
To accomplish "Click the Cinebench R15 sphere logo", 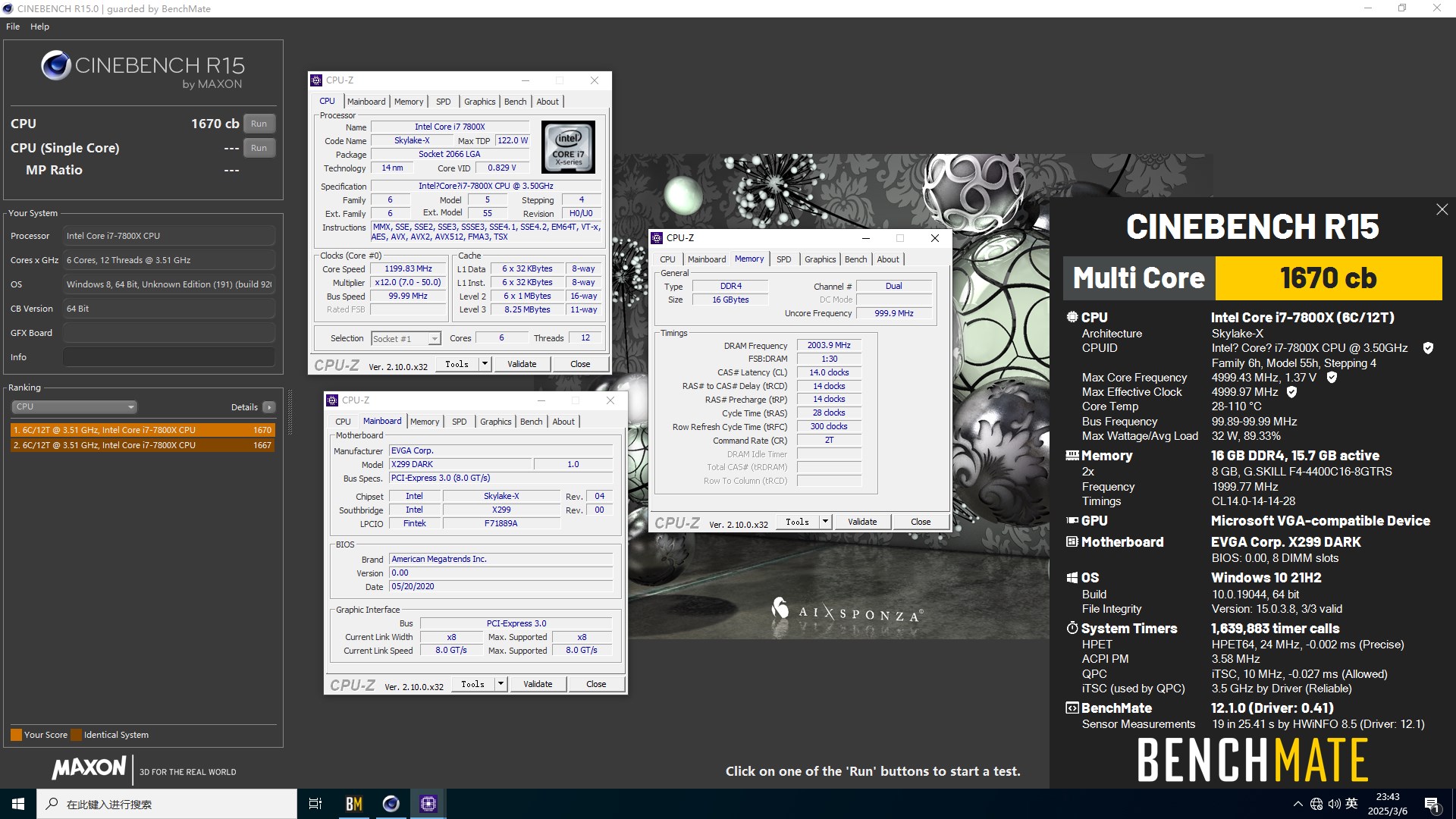I will coord(56,66).
